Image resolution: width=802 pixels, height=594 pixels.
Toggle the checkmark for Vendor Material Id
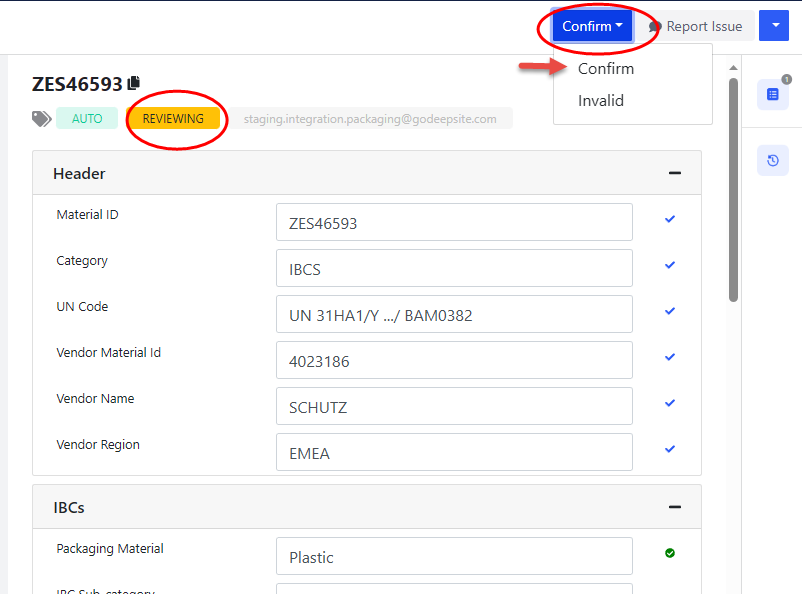670,357
